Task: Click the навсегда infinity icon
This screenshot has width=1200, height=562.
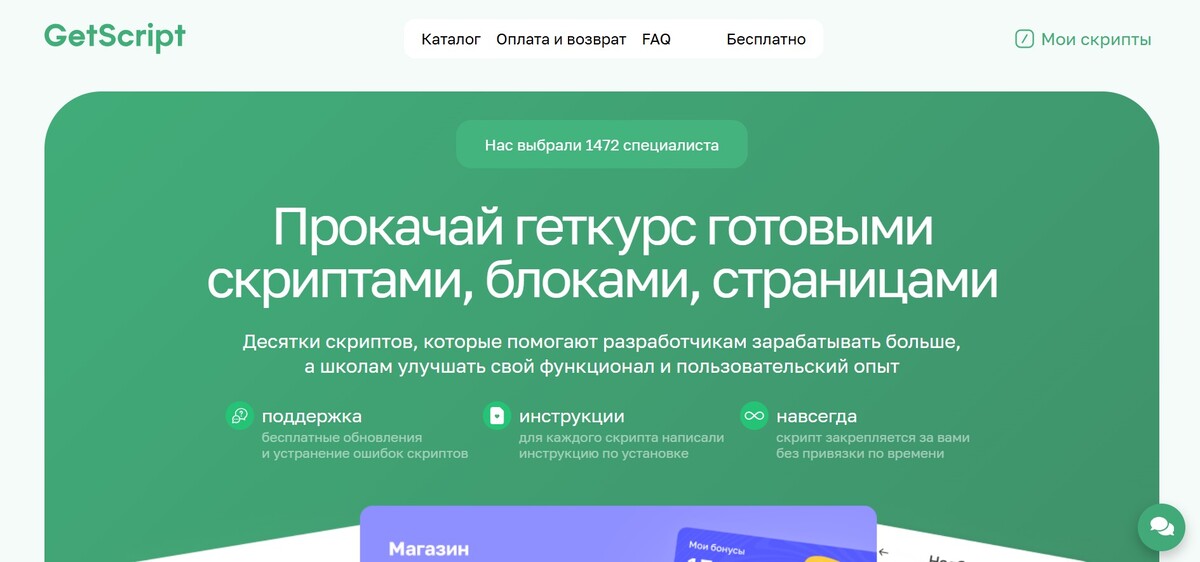Action: coord(754,415)
